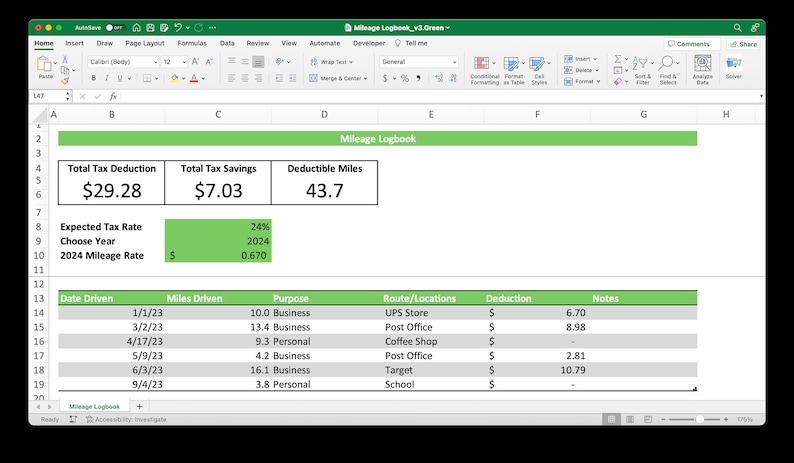Click the Save icon in title bar

(x=150, y=27)
